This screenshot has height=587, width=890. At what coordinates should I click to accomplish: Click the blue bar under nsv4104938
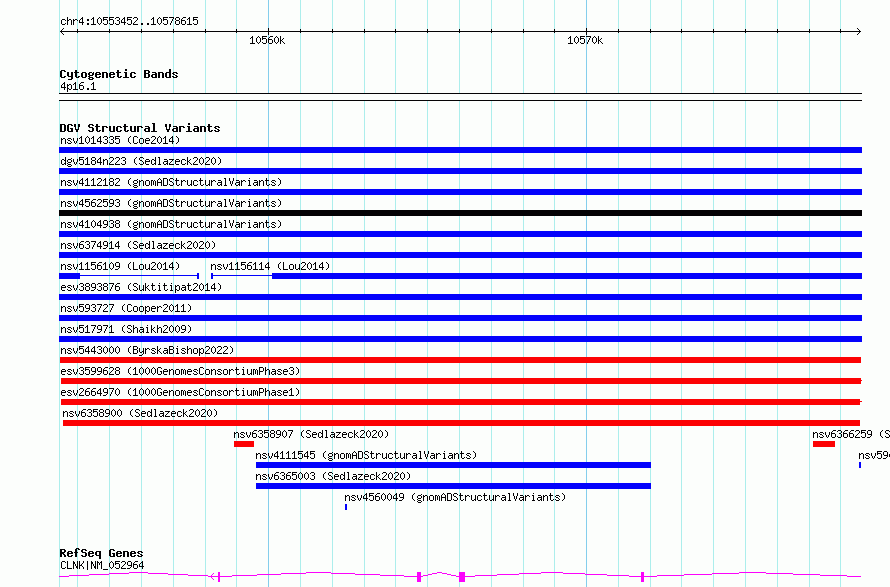460,234
